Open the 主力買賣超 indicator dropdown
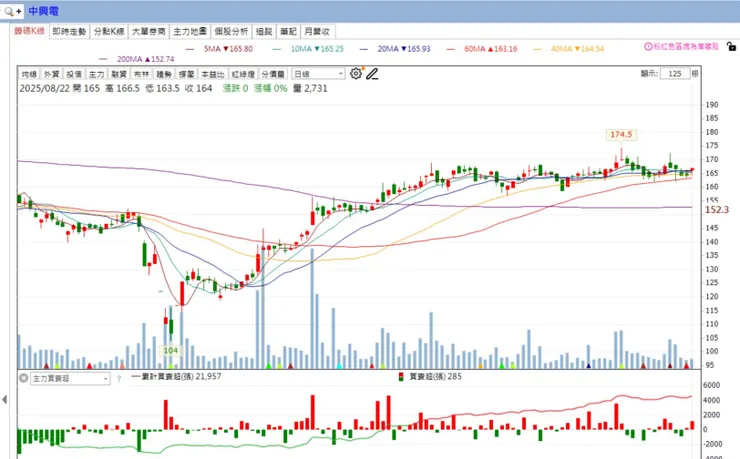Viewport: 740px width, 459px height. (70, 378)
